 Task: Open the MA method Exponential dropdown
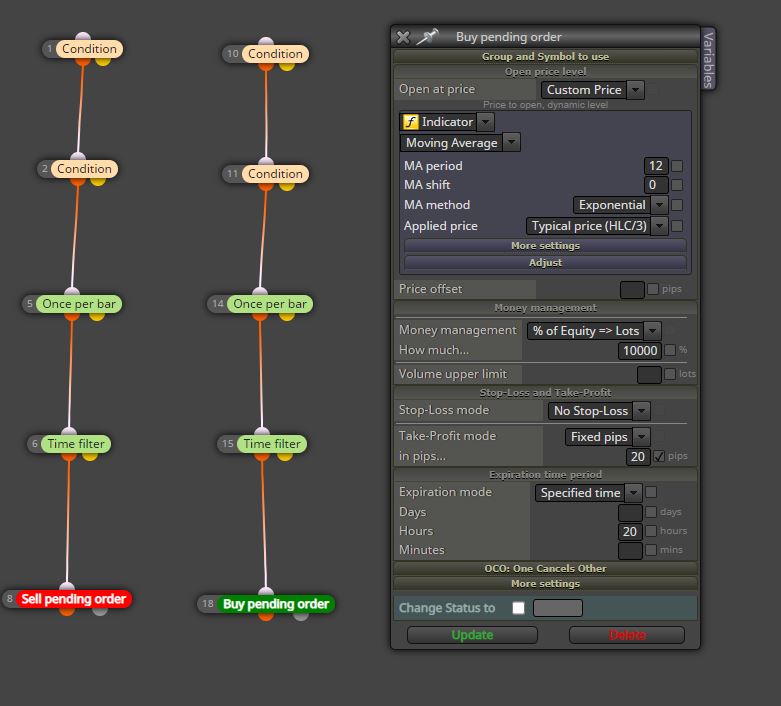[620, 205]
